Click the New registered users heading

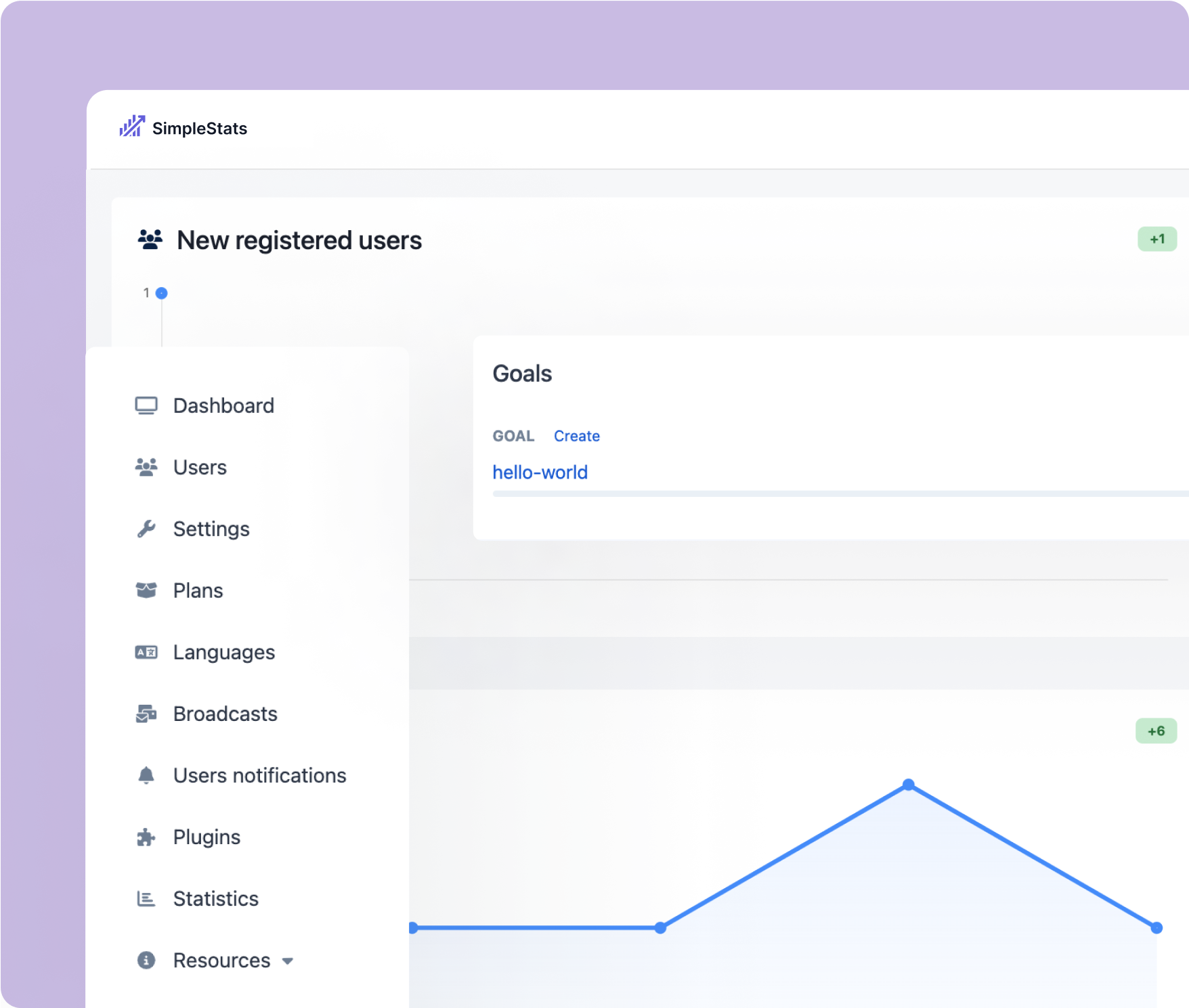click(299, 240)
